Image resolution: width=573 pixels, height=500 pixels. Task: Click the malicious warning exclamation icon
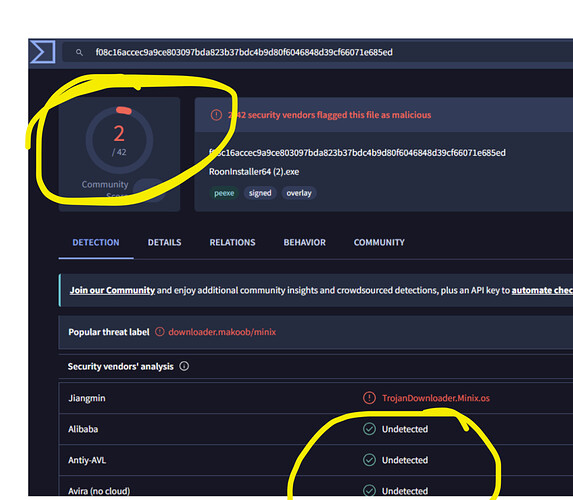tap(216, 115)
